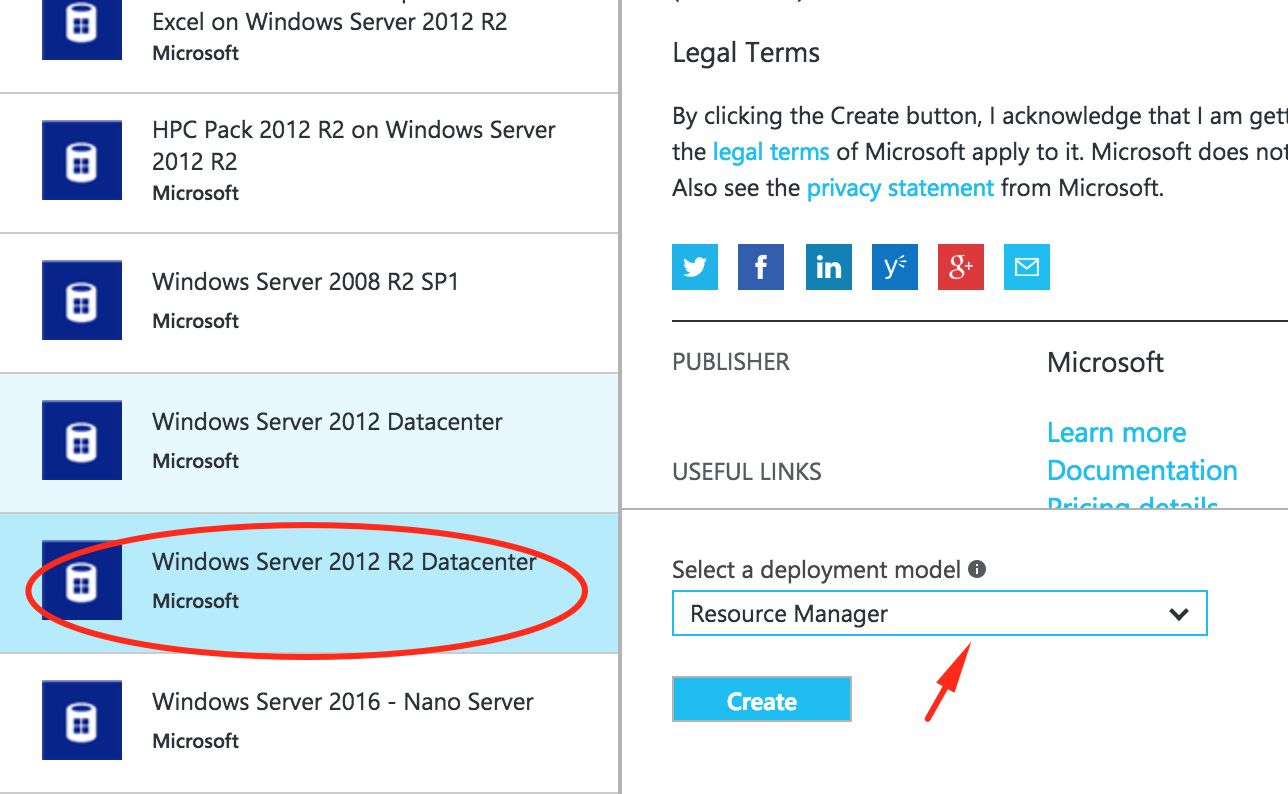Click Excel on Windows Server image icon
The width and height of the screenshot is (1288, 794).
click(82, 30)
